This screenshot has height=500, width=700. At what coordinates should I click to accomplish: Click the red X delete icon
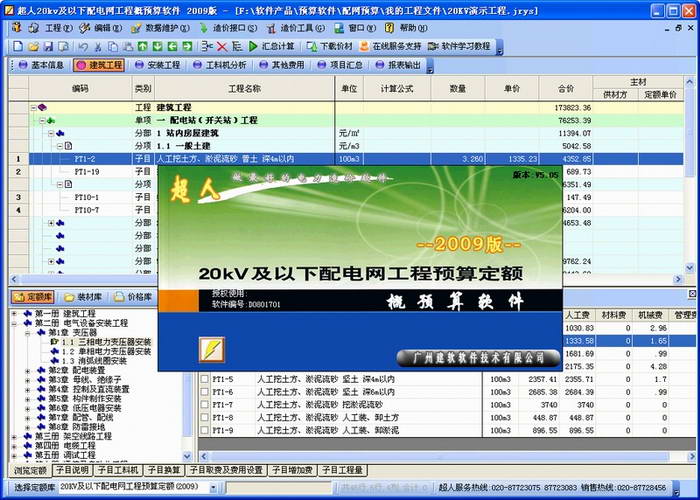click(222, 46)
